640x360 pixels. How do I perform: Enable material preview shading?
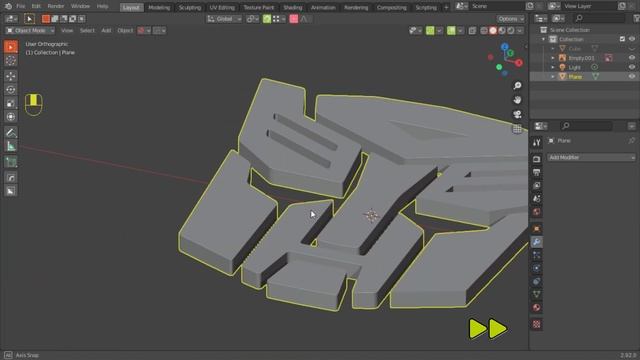pyautogui.click(x=502, y=31)
